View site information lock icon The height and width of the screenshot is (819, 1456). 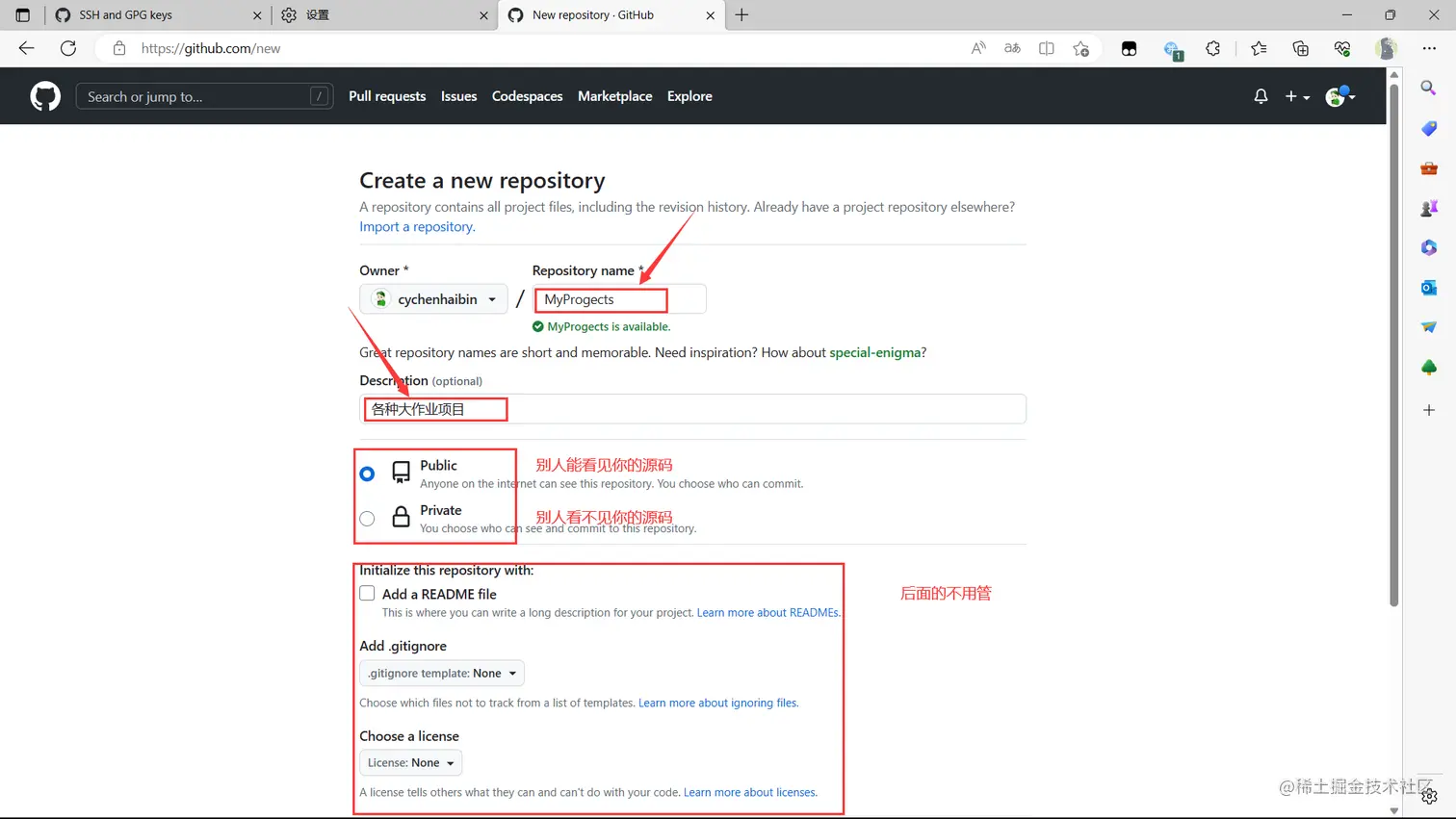click(119, 48)
